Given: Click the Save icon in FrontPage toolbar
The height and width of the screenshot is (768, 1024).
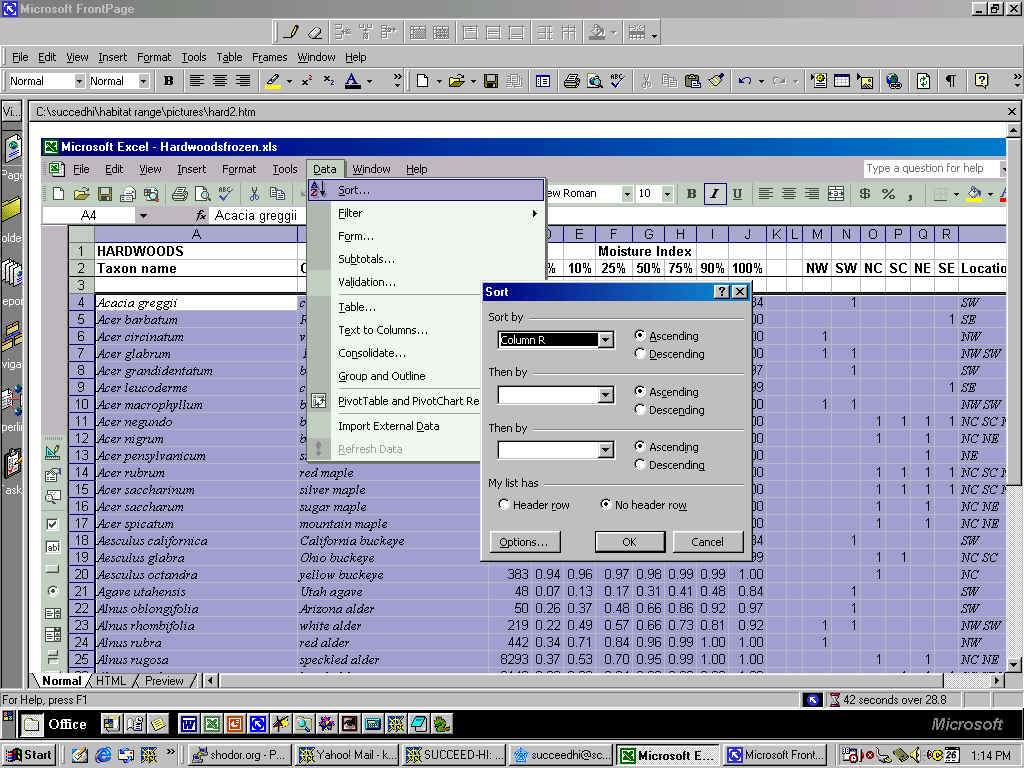Looking at the screenshot, I should point(491,81).
